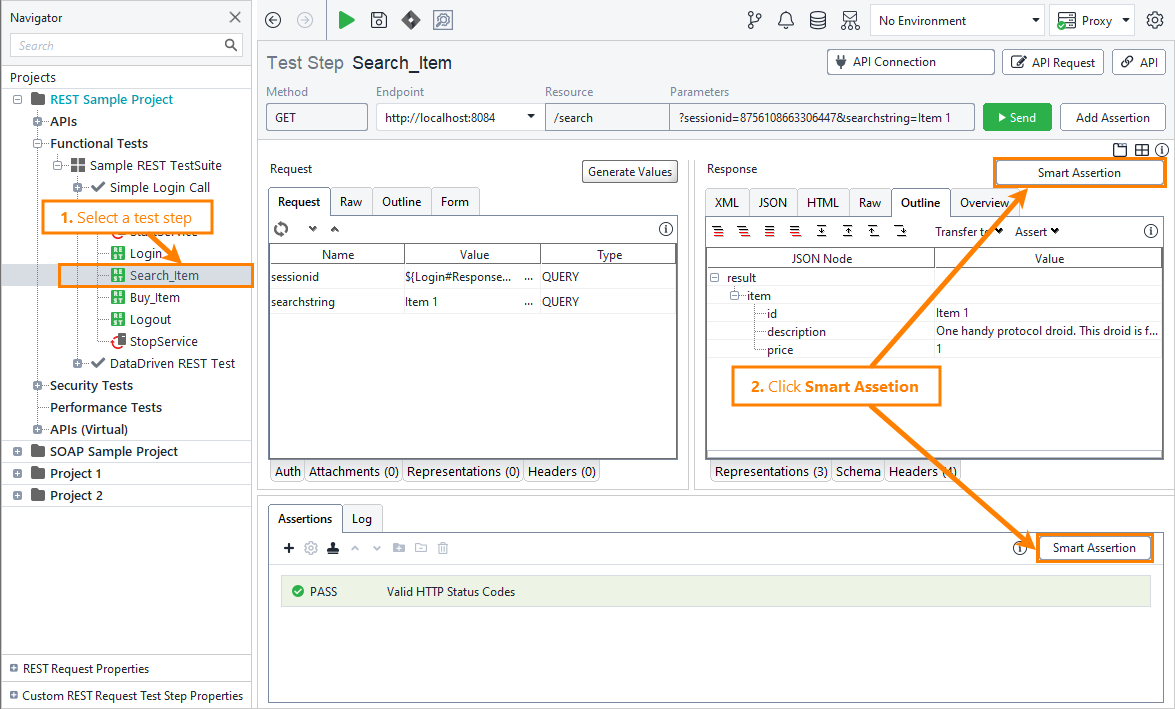
Task: Click the Smart Assertion button in the Response panel
Action: 1079,172
